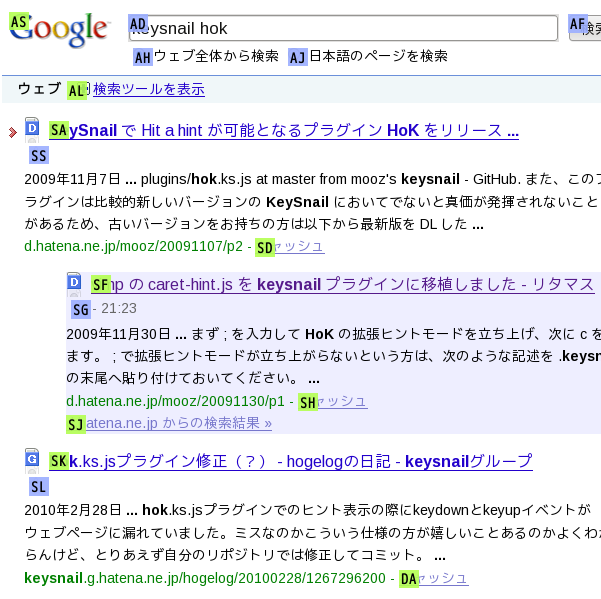Open the "hok.ks.jsプラグイン修正" hogelog result
The height and width of the screenshot is (599, 601).
(291, 462)
